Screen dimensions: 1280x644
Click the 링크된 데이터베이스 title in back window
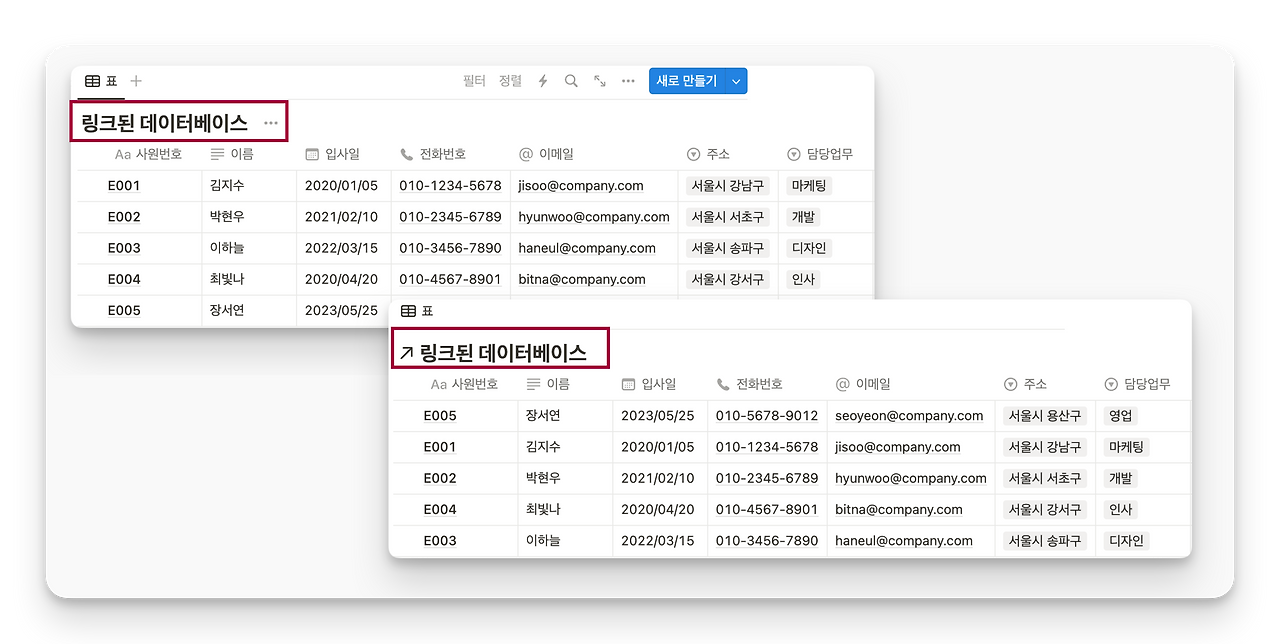coord(164,123)
